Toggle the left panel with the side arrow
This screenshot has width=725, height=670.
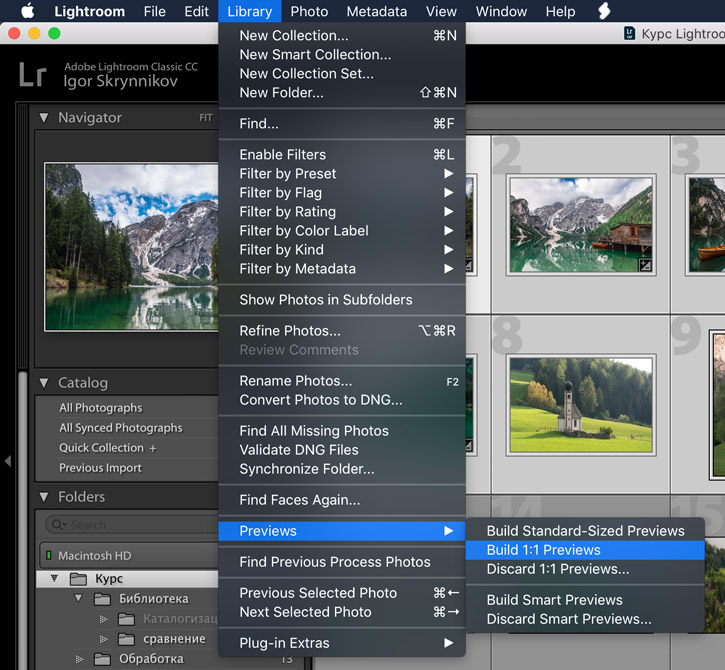(x=8, y=461)
